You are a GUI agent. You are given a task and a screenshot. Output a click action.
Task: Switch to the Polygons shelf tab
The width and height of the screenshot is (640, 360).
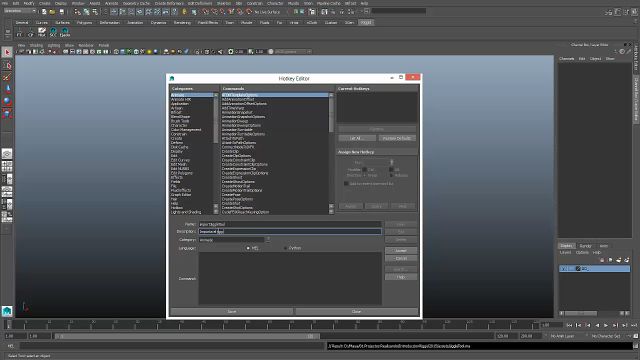84,22
